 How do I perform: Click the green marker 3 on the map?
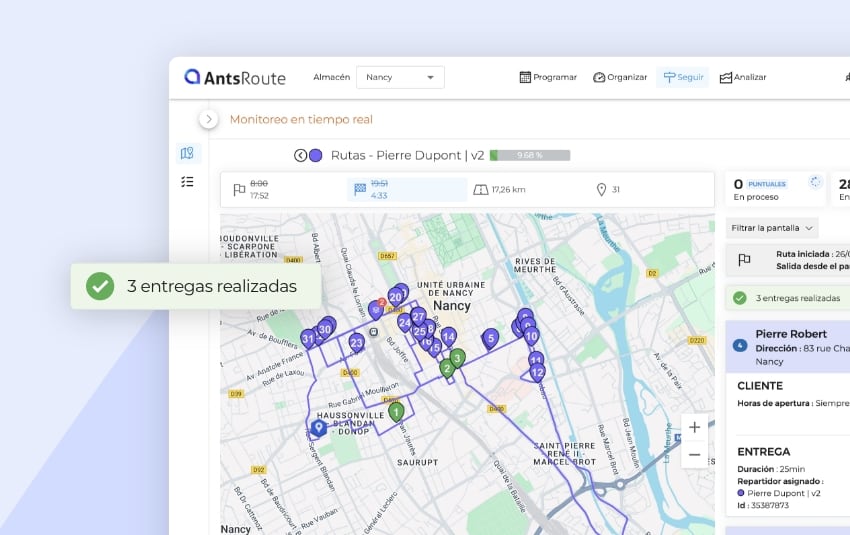pyautogui.click(x=457, y=357)
